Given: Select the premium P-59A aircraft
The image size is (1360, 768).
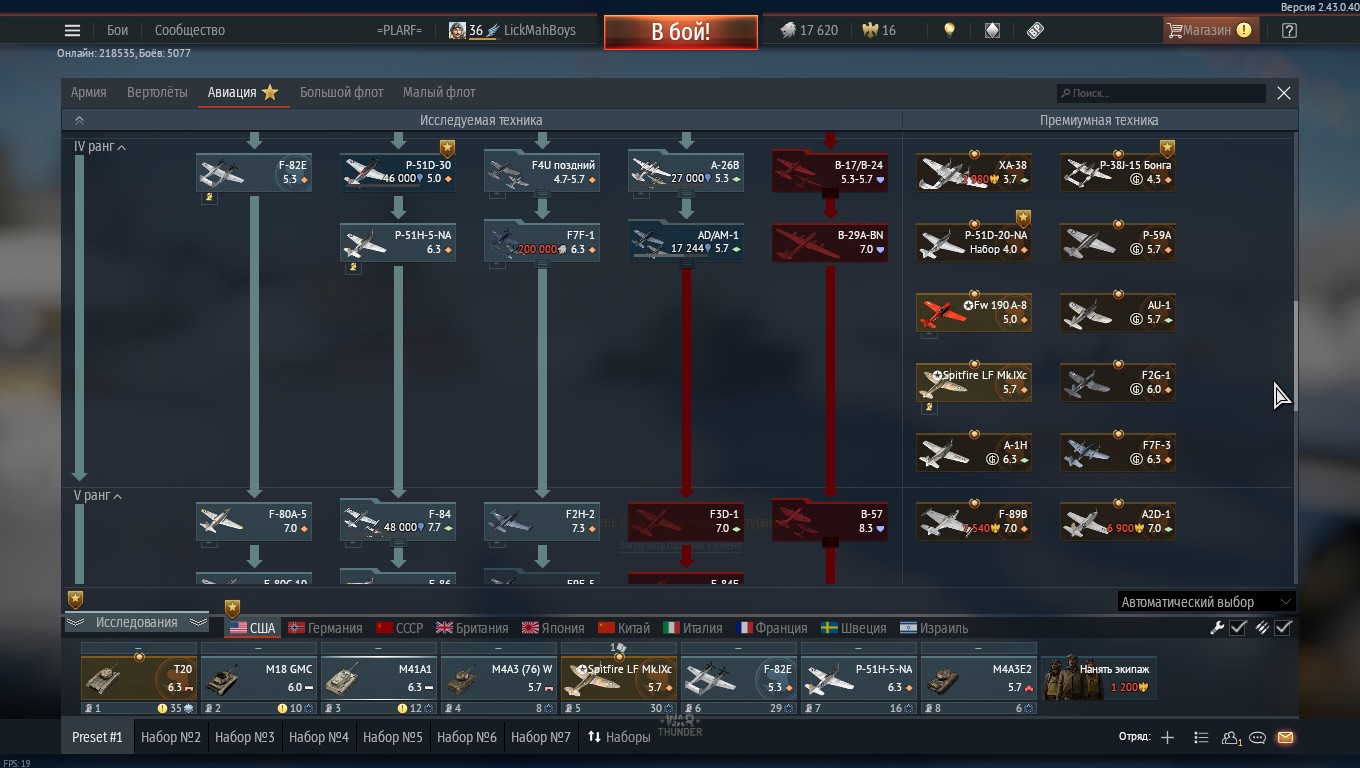Looking at the screenshot, I should (1118, 242).
